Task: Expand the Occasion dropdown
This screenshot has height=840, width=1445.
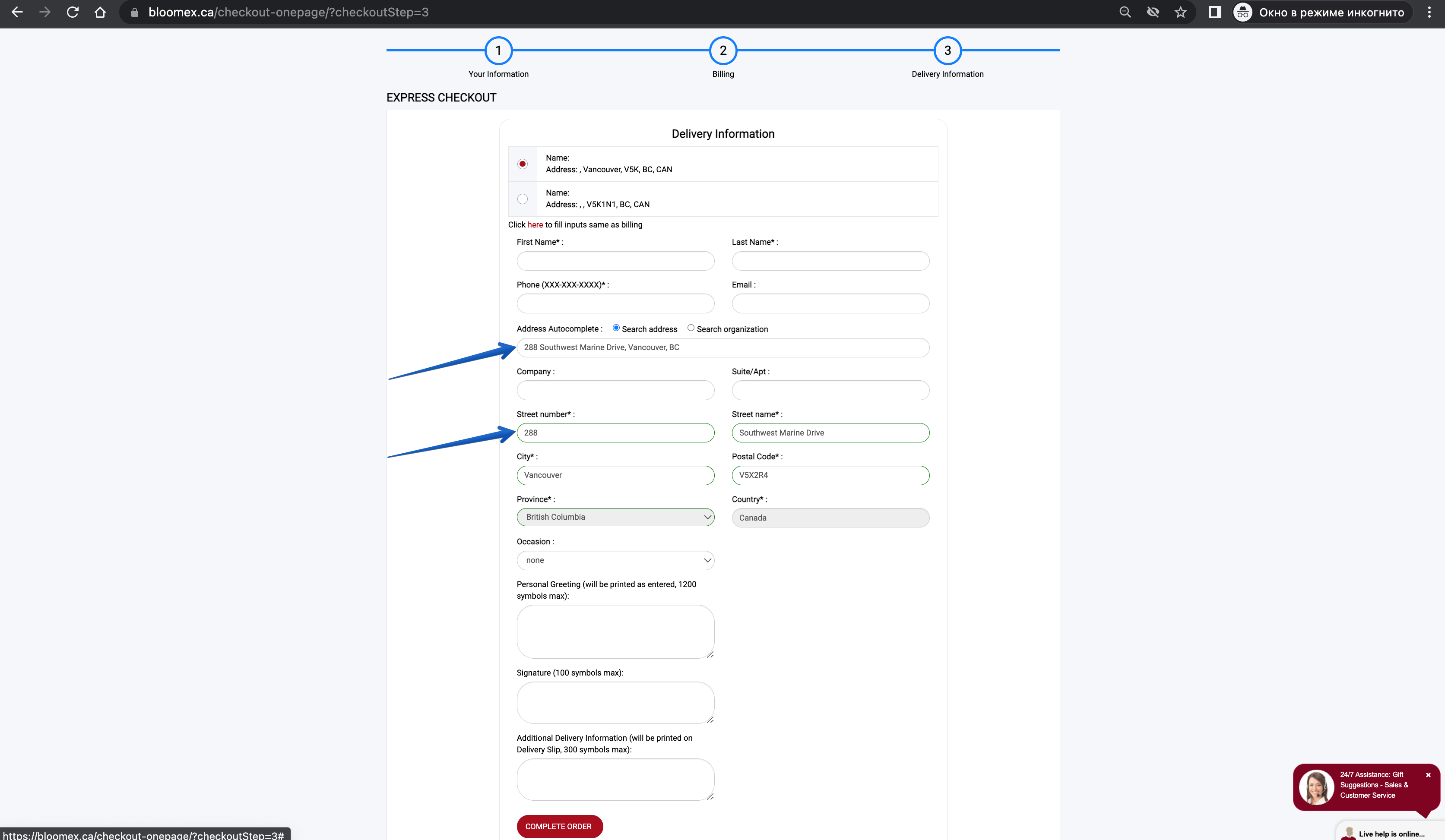Action: click(615, 560)
